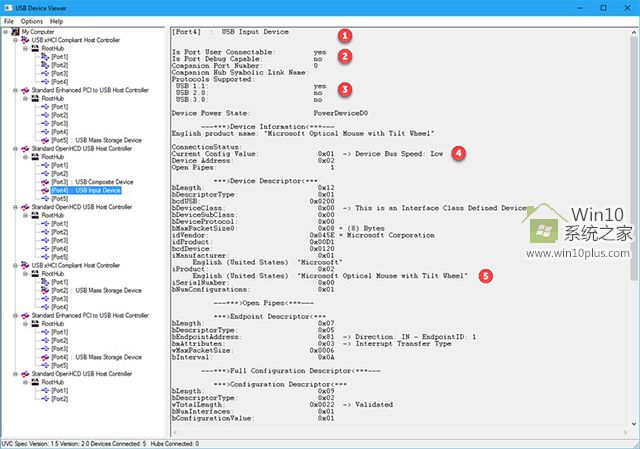The width and height of the screenshot is (640, 449).
Task: Click icon of [Port2] : USB Mass Storage Device
Action: 45,290
